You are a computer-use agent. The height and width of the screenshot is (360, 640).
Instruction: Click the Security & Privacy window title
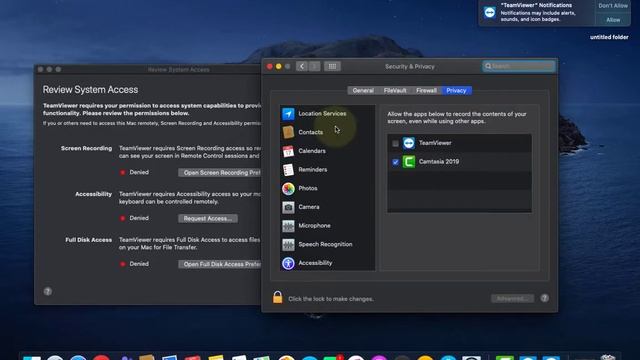coord(409,67)
